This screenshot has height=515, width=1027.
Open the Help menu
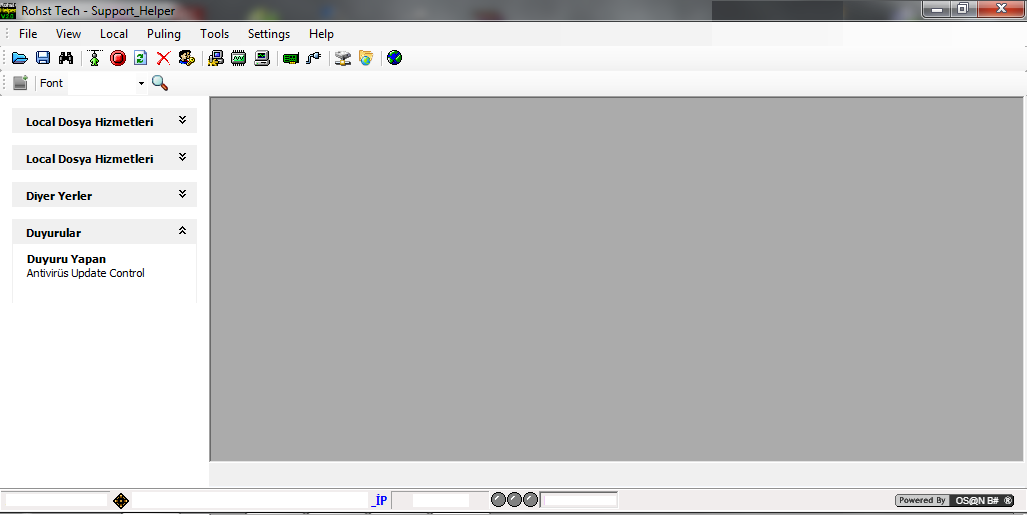(322, 34)
